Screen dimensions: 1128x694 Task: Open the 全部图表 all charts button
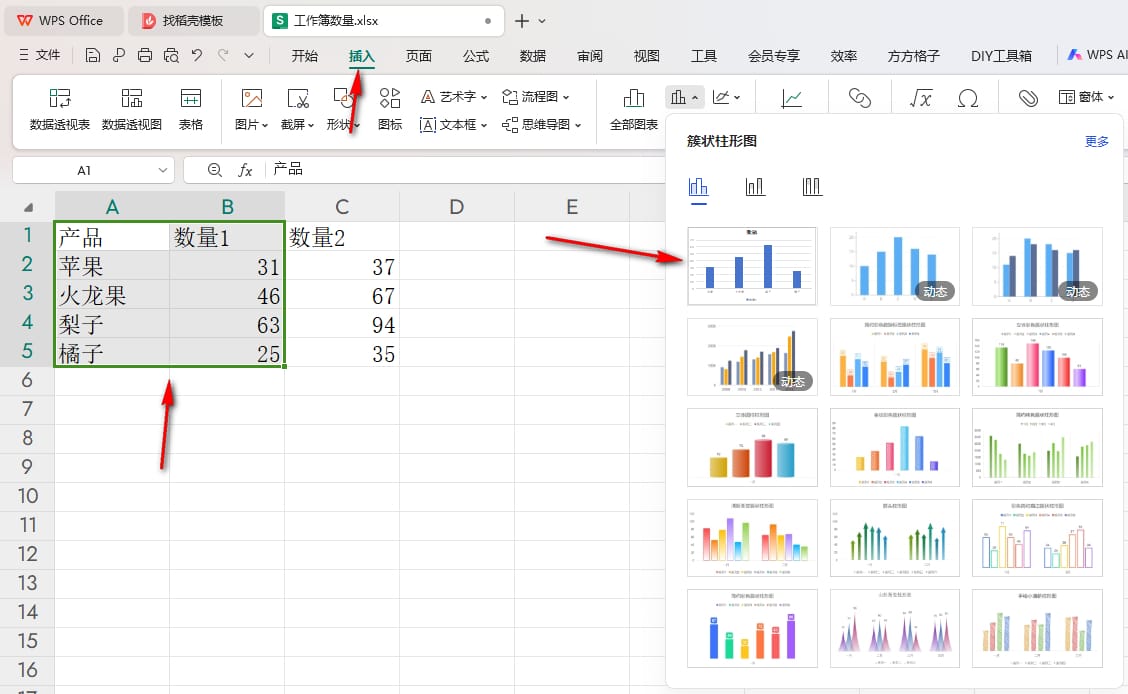point(634,109)
